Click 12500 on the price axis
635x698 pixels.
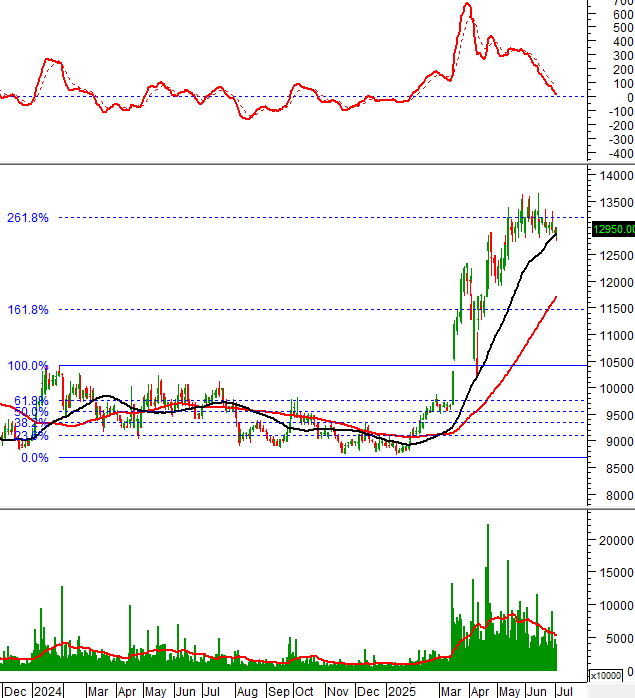click(616, 256)
